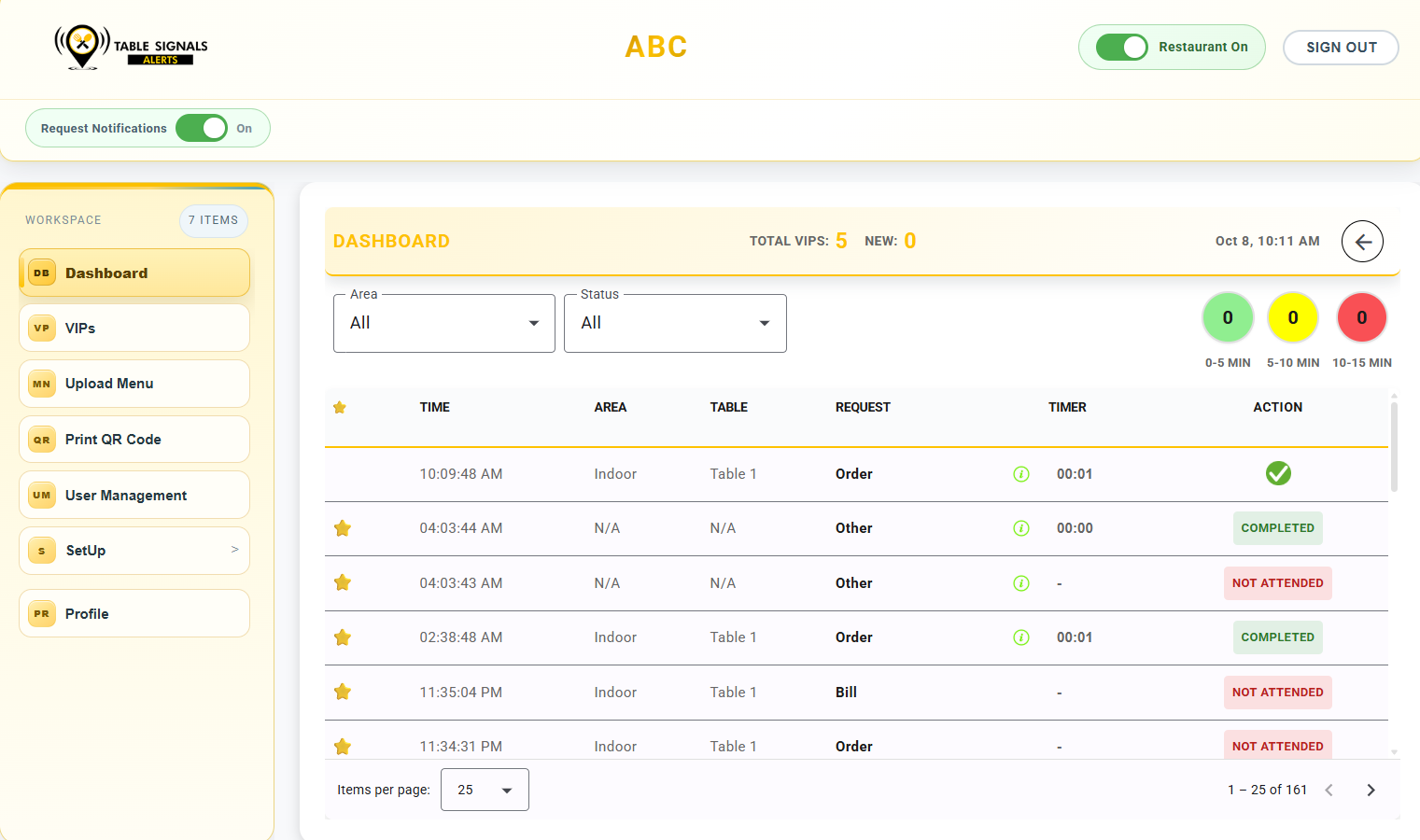Open User Management page

[134, 495]
